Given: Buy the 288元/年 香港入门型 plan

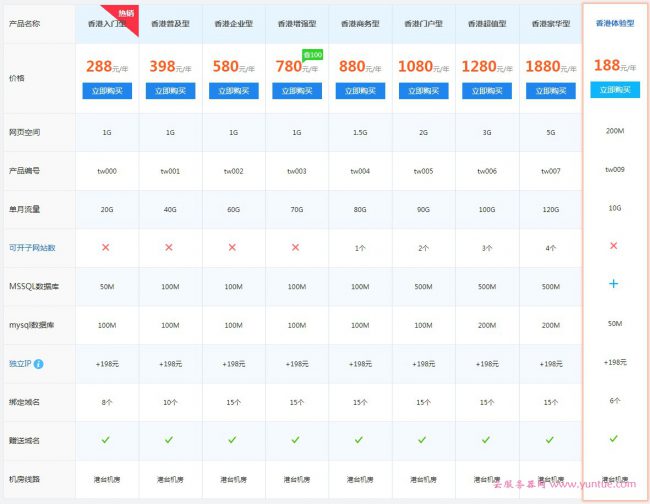Looking at the screenshot, I should [106, 90].
